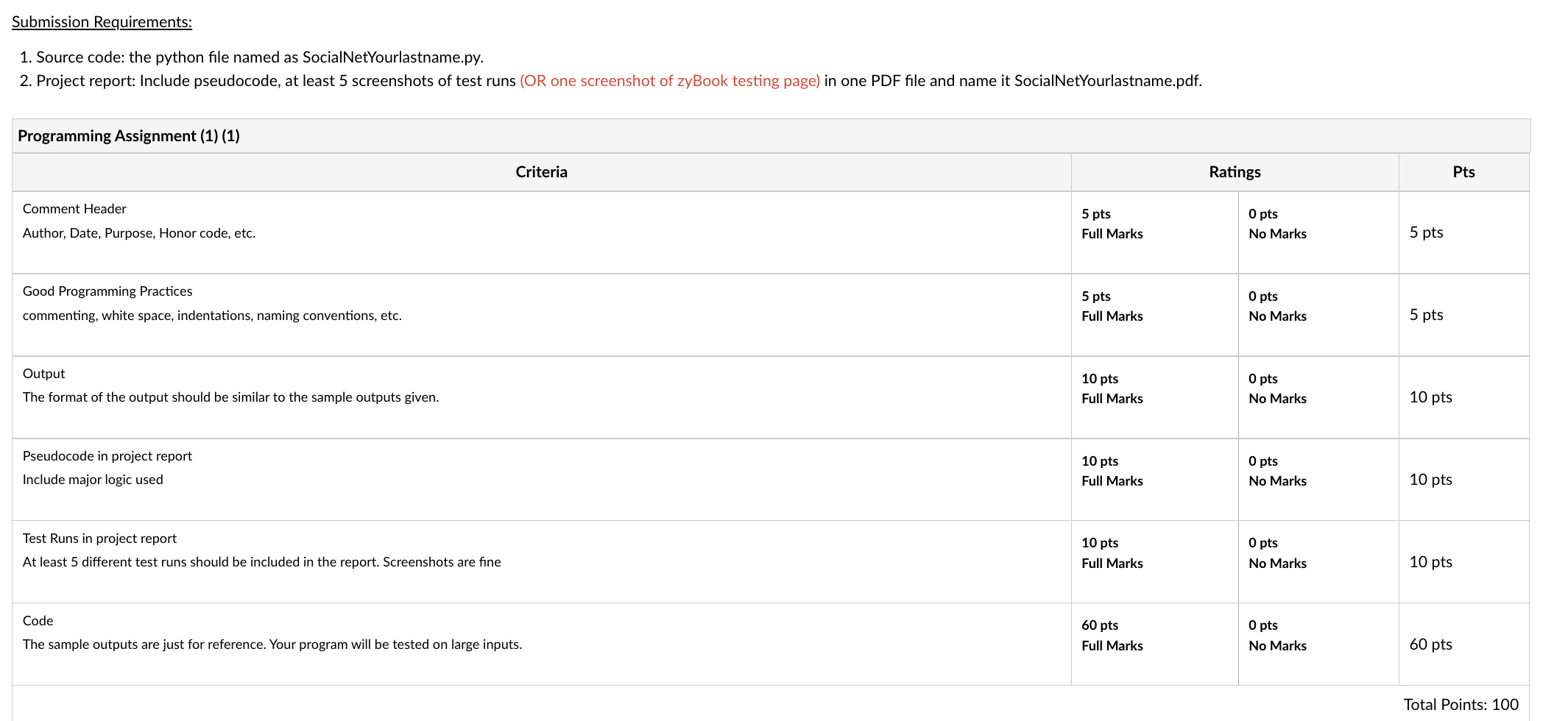Click the Submission Requirements heading
Screen dimensions: 1568x721
pos(102,21)
